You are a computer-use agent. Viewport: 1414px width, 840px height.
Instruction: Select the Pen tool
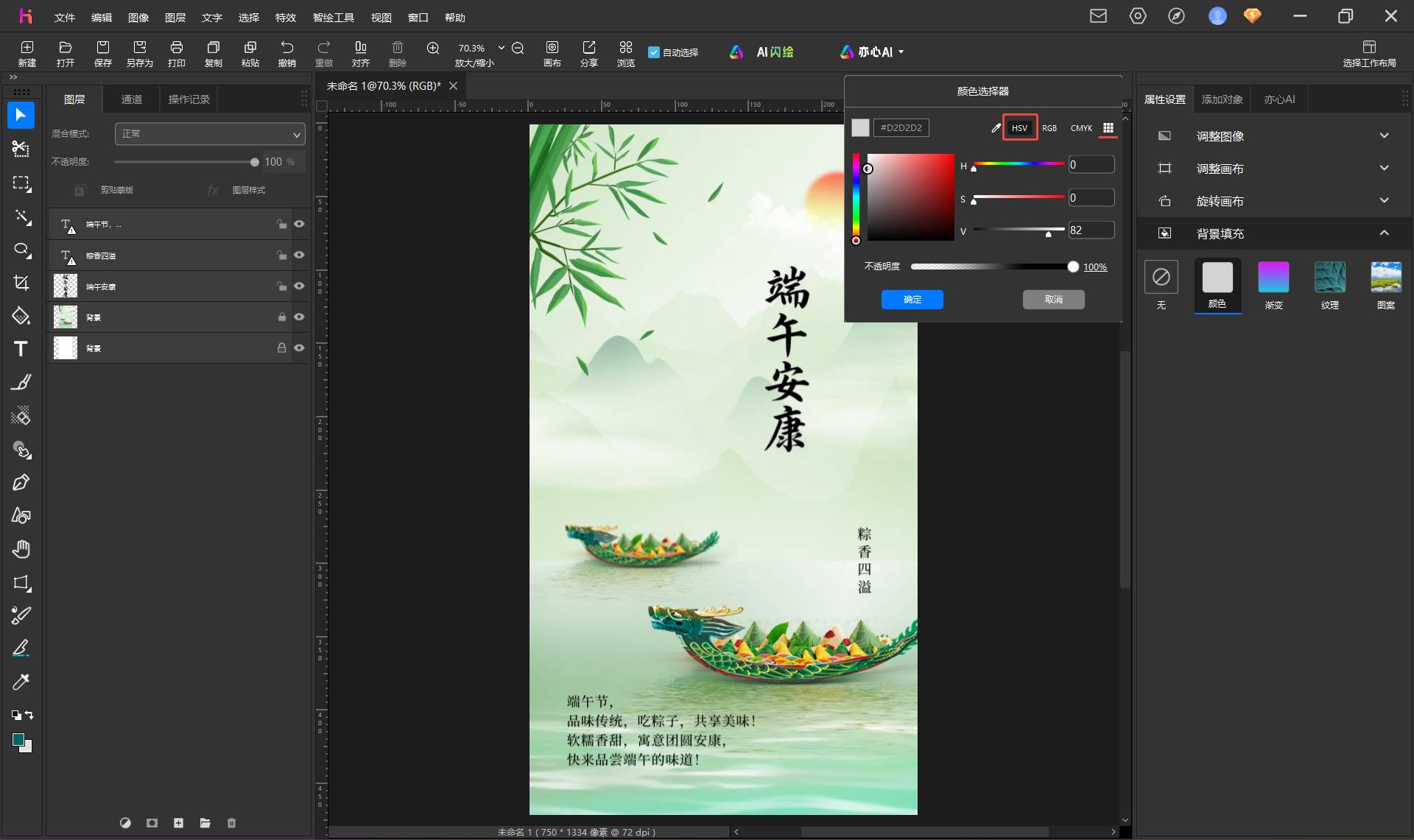(x=21, y=482)
